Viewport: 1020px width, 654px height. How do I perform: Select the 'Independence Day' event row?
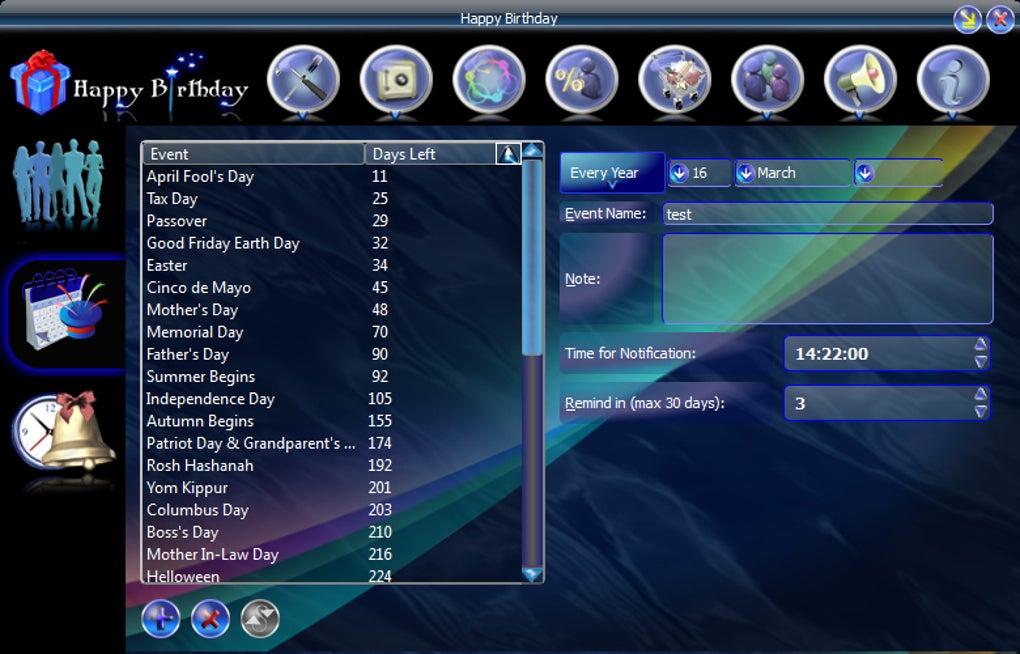(x=332, y=398)
